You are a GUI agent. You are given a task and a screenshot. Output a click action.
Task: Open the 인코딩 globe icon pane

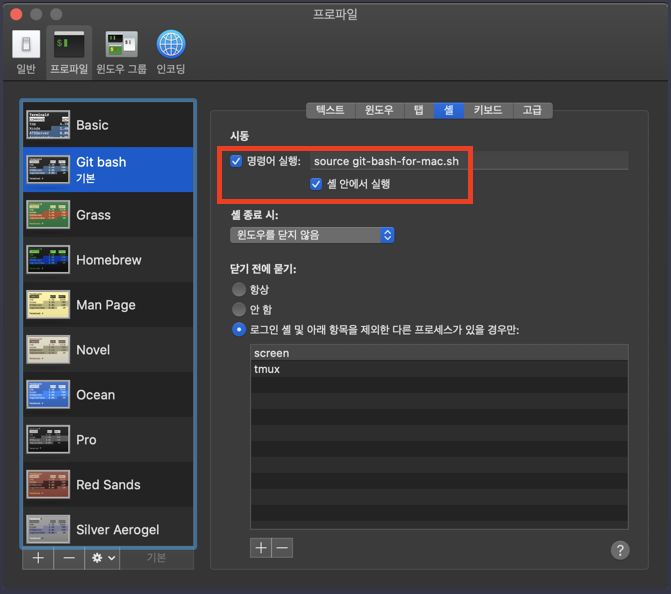(171, 51)
